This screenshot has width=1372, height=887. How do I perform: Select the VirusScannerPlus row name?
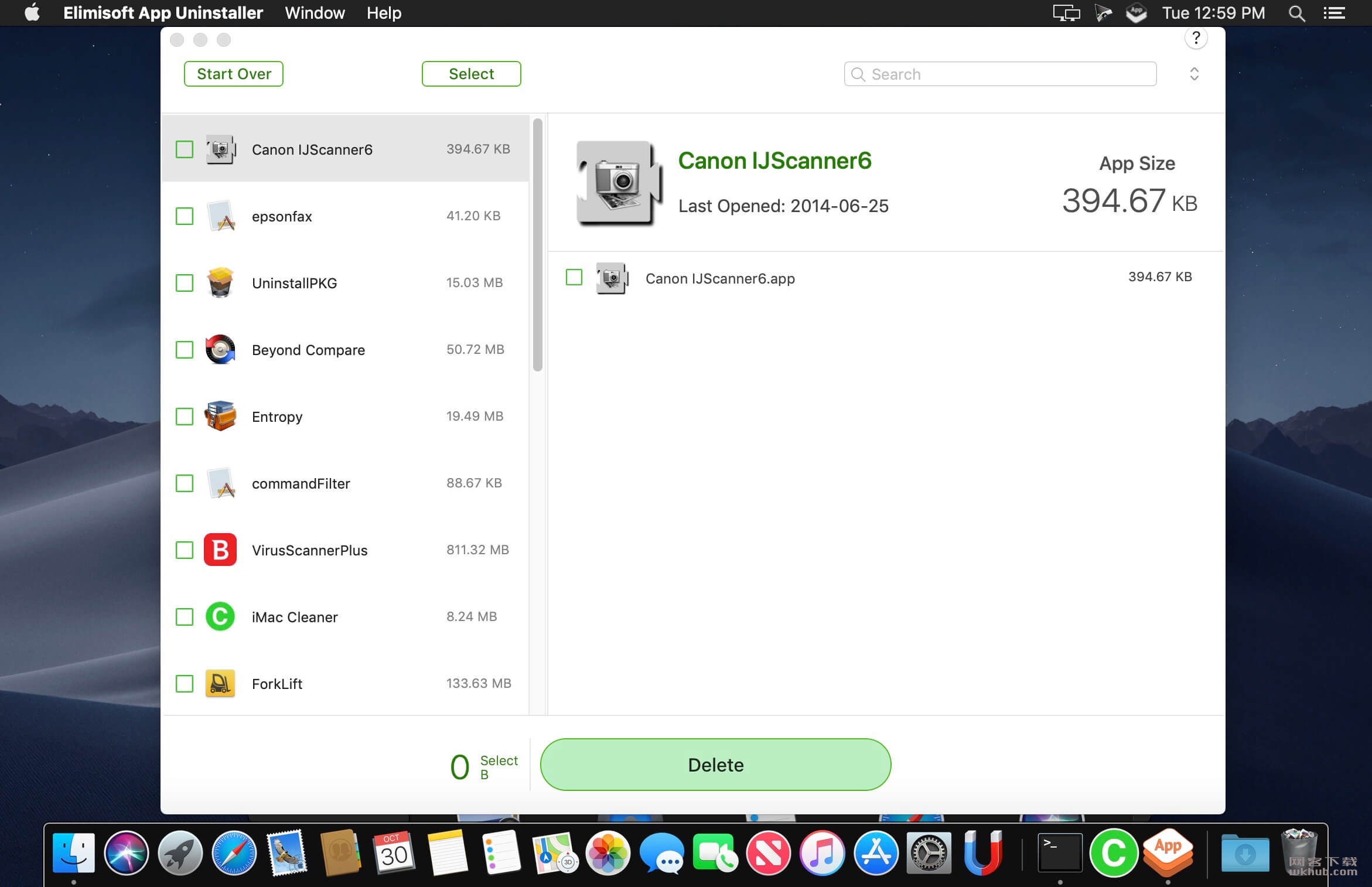(x=309, y=550)
